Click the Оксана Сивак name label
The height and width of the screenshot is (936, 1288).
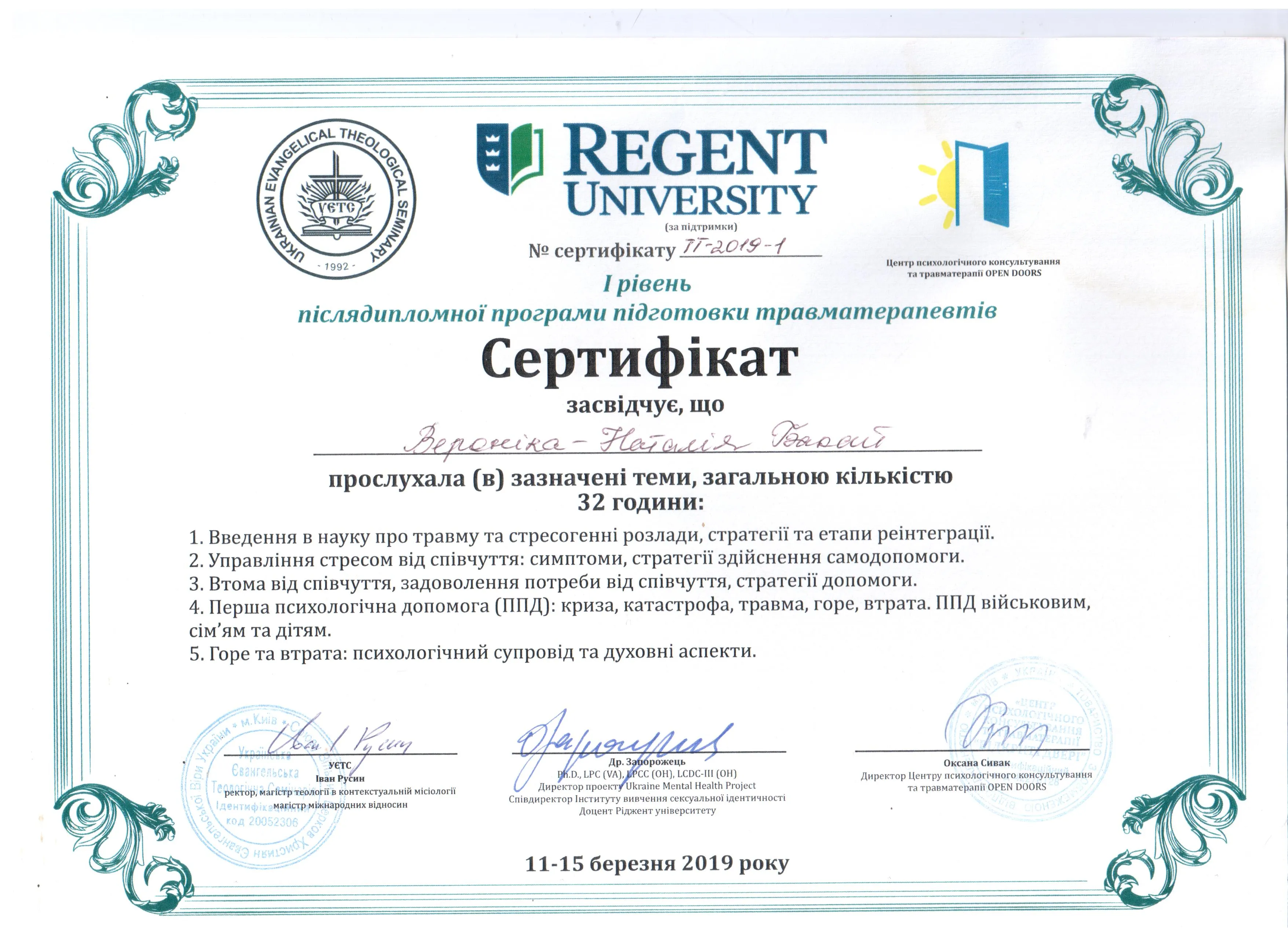click(977, 764)
